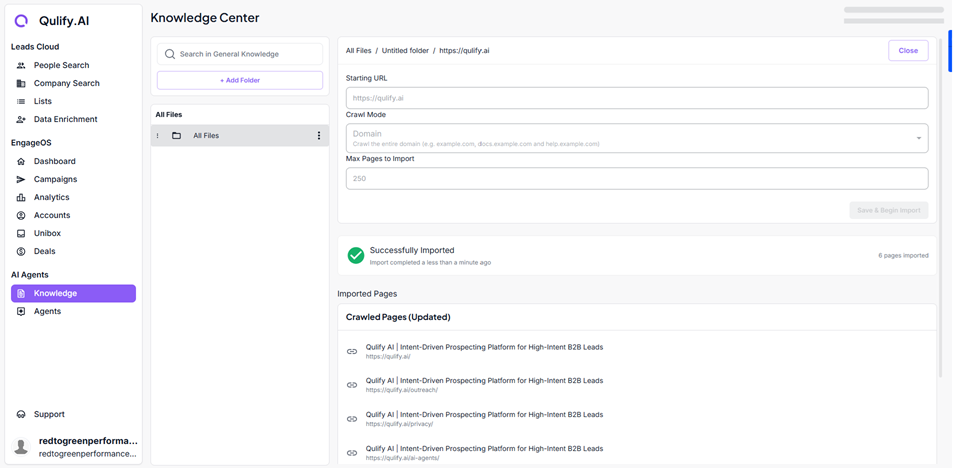
Task: Click the redtogreenperforma... account name
Action: pos(89,441)
